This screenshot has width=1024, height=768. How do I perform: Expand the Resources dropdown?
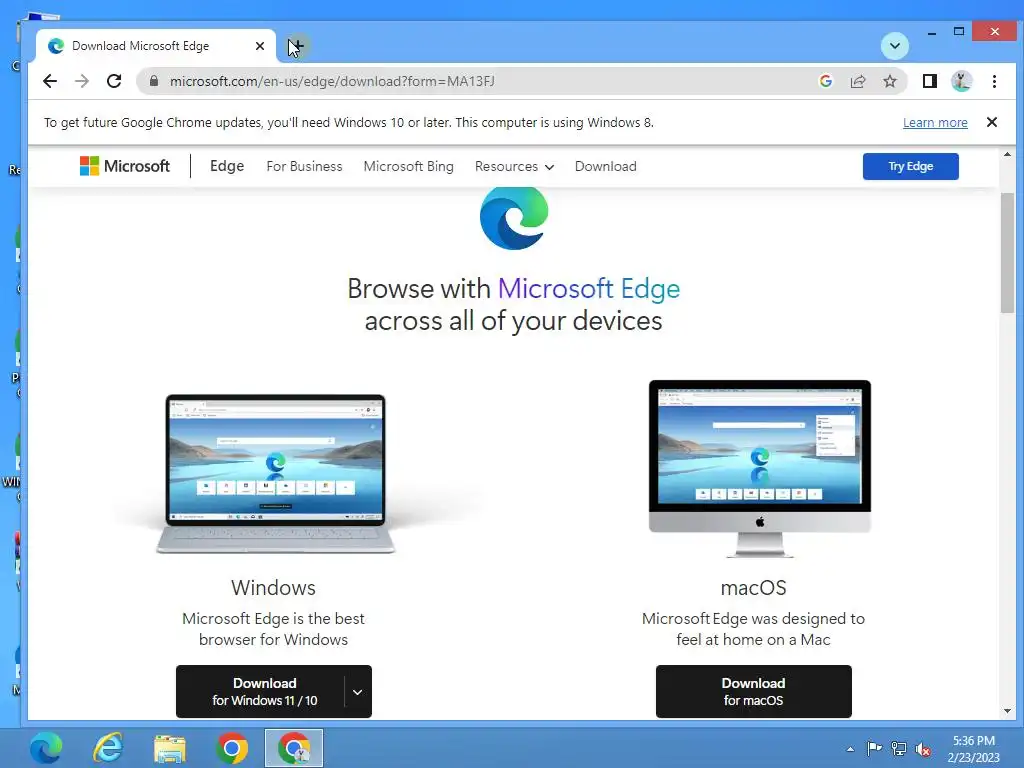tap(514, 166)
